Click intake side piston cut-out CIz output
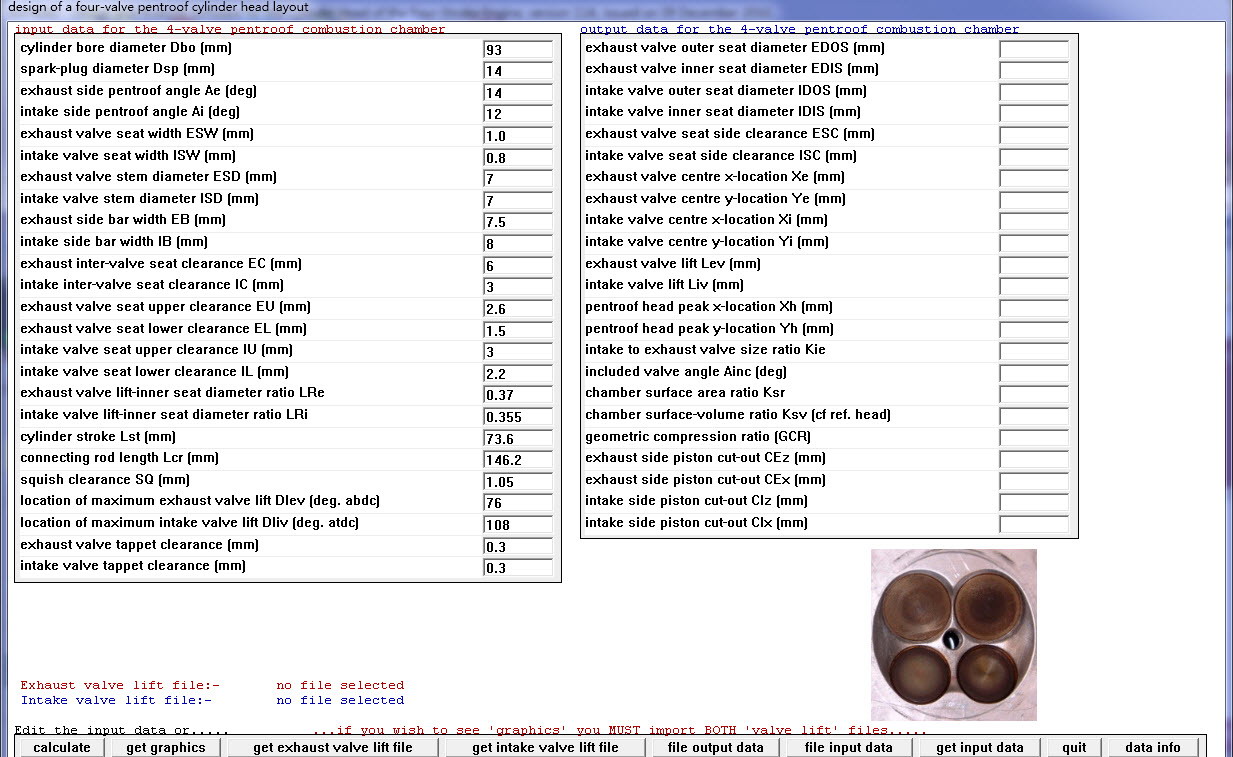This screenshot has height=757, width=1233. [1034, 503]
